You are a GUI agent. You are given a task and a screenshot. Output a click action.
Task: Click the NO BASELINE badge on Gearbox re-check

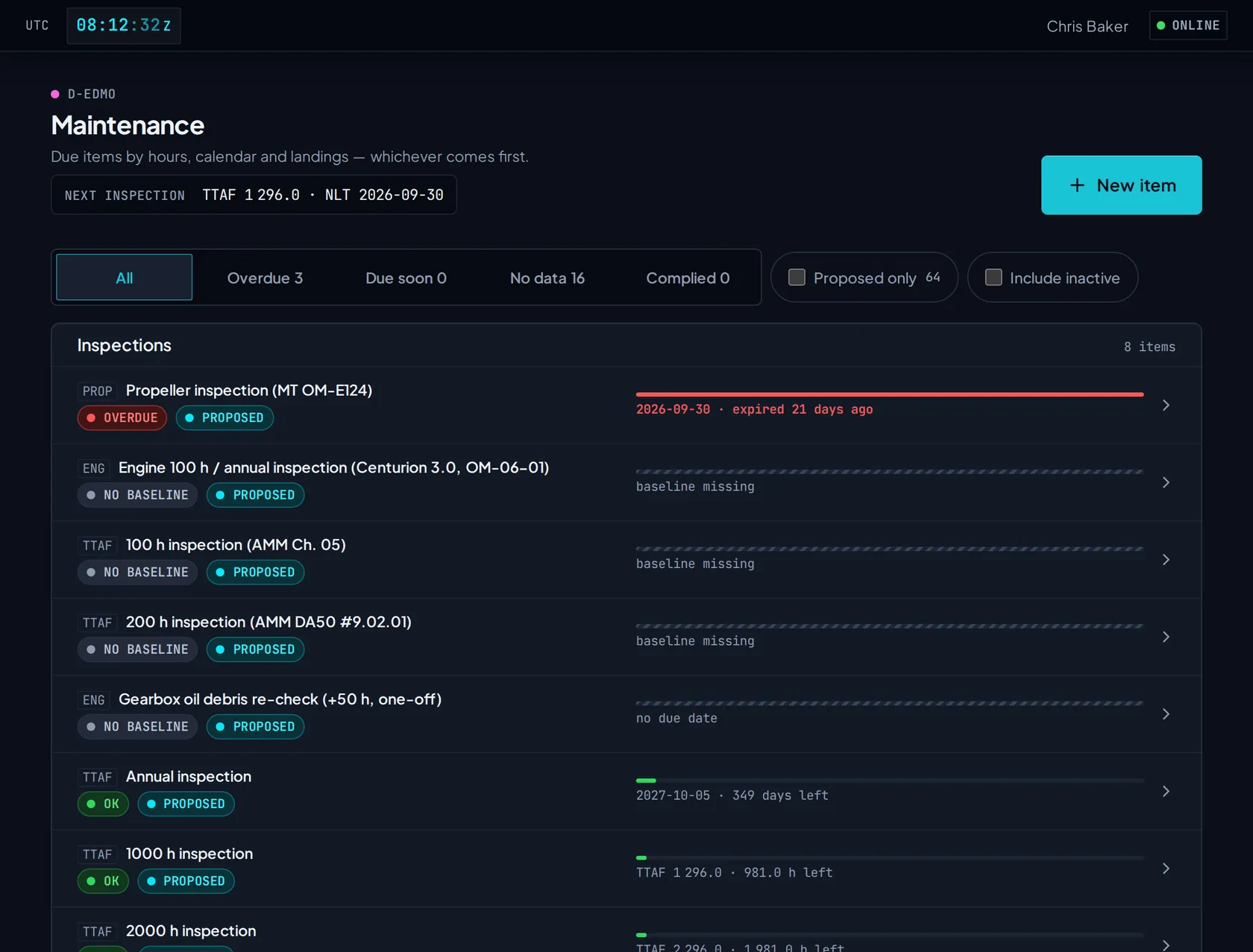(x=137, y=727)
